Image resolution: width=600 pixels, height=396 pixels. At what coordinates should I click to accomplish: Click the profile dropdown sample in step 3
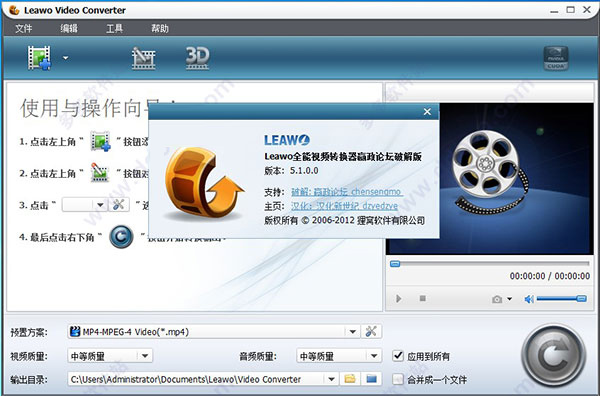[x=84, y=205]
